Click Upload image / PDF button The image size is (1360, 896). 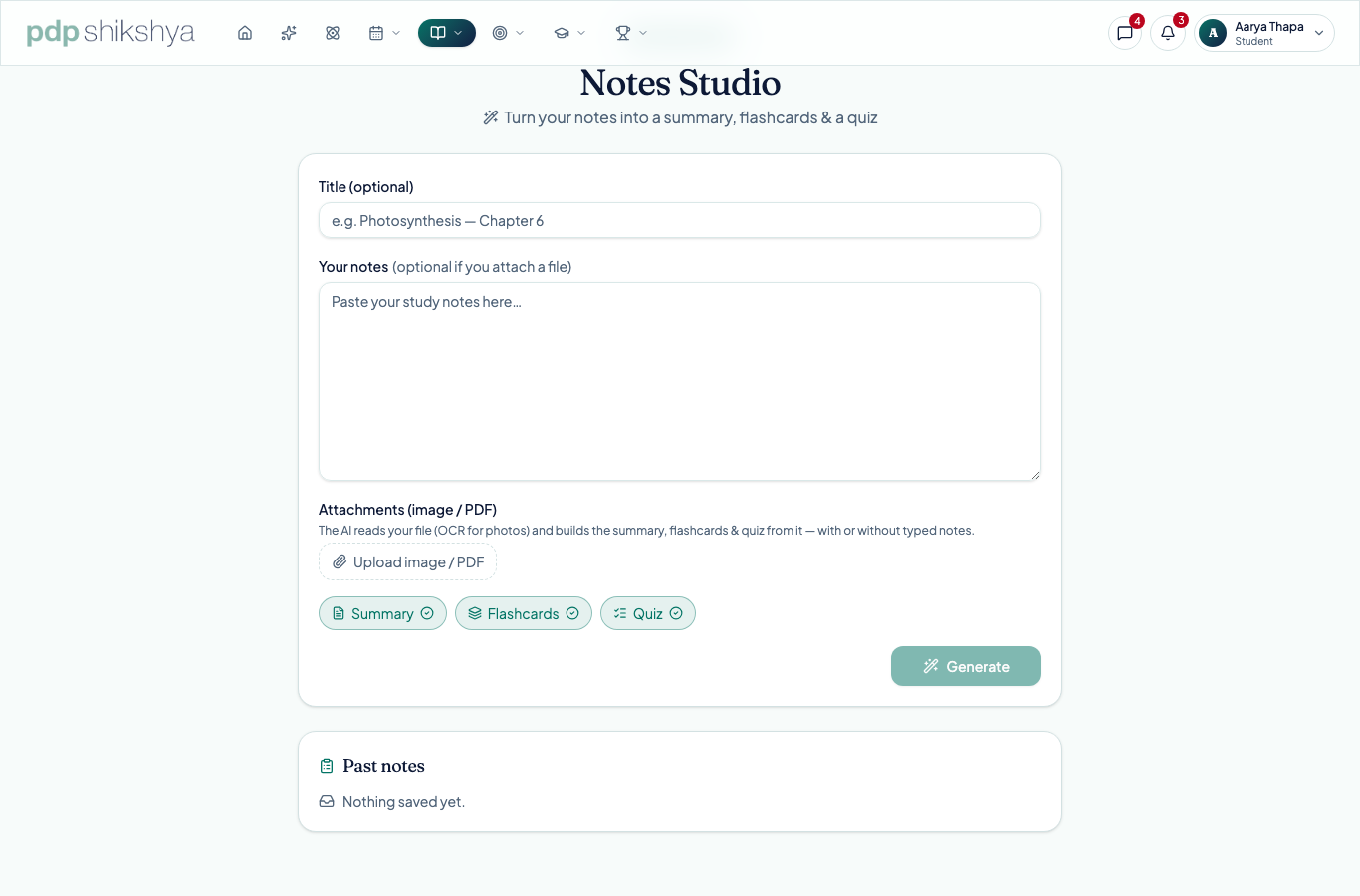407,561
